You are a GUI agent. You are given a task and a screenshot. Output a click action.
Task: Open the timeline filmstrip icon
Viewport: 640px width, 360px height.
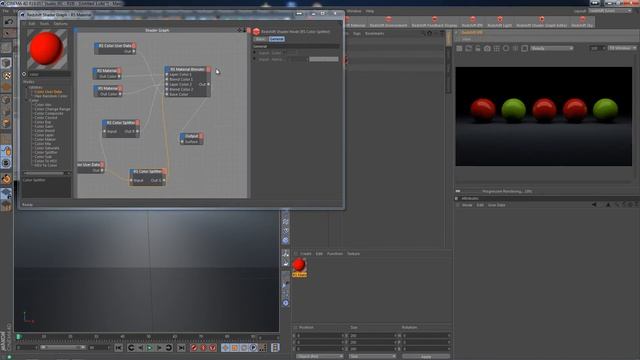(x=276, y=347)
